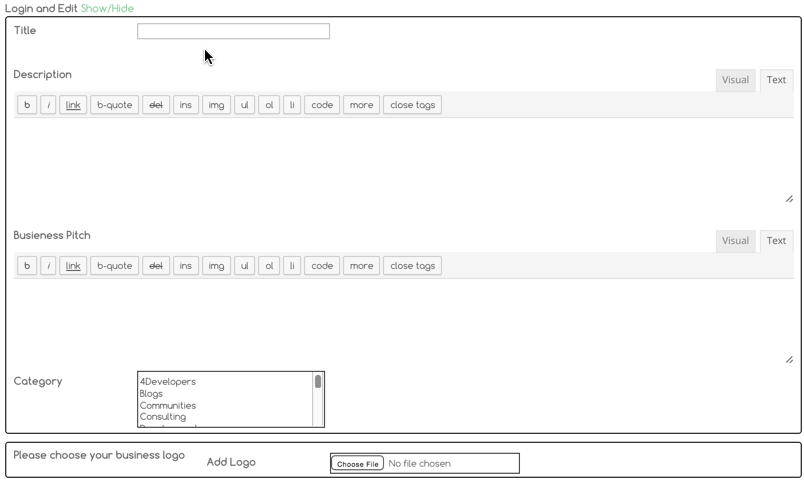Click into the Title input field
Image resolution: width=804 pixels, height=482 pixels.
pos(233,32)
